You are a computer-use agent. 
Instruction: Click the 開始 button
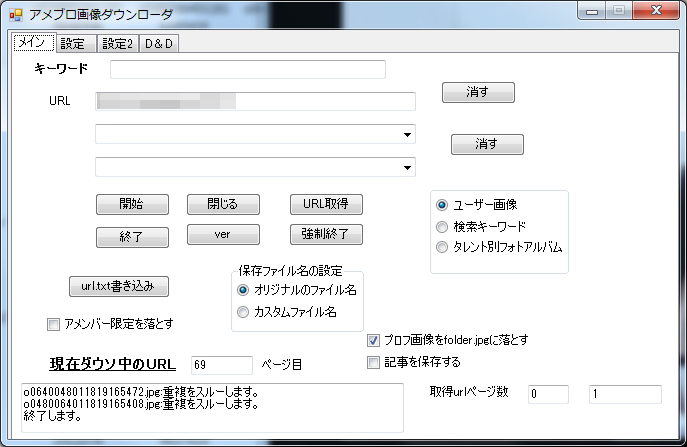tap(132, 204)
